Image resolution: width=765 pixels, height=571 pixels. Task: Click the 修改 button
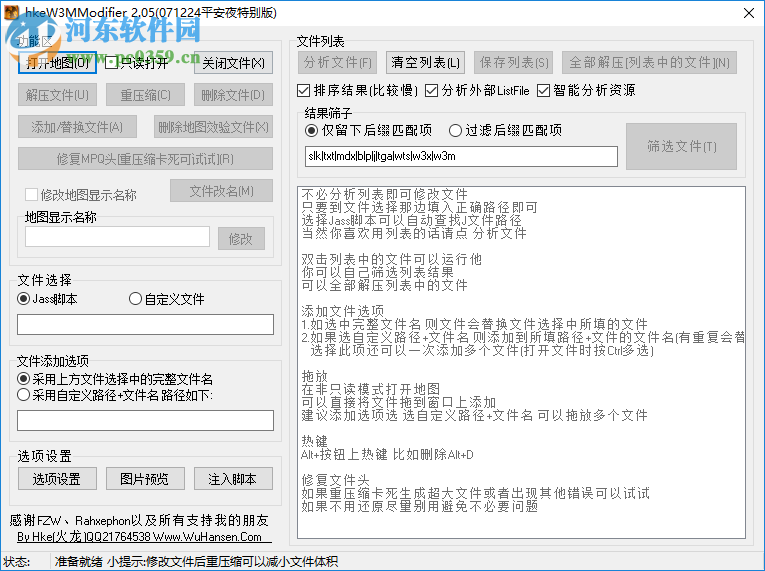coord(241,239)
